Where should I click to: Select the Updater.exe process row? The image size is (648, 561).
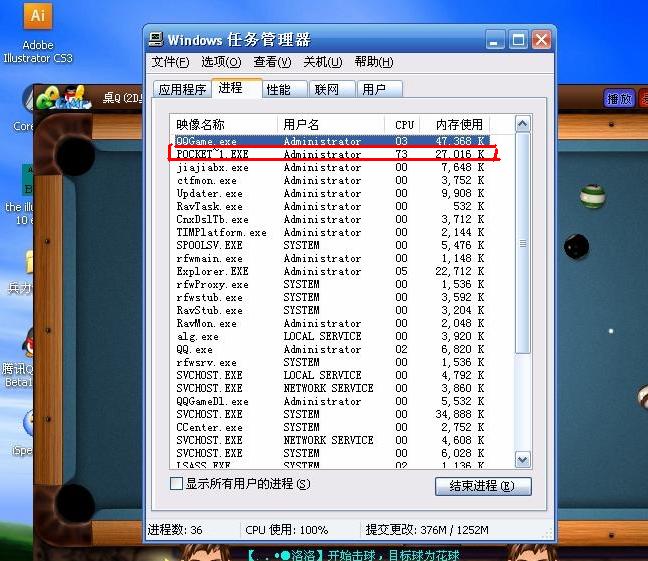[330, 193]
